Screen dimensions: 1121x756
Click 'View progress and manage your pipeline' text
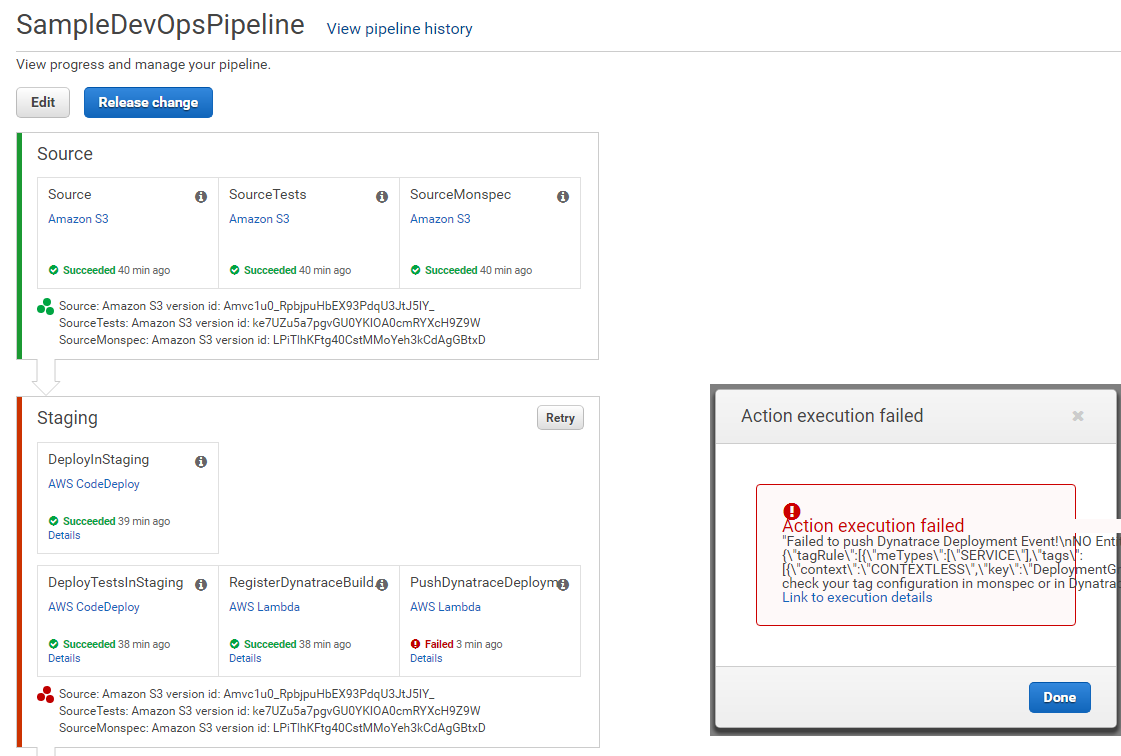[144, 64]
